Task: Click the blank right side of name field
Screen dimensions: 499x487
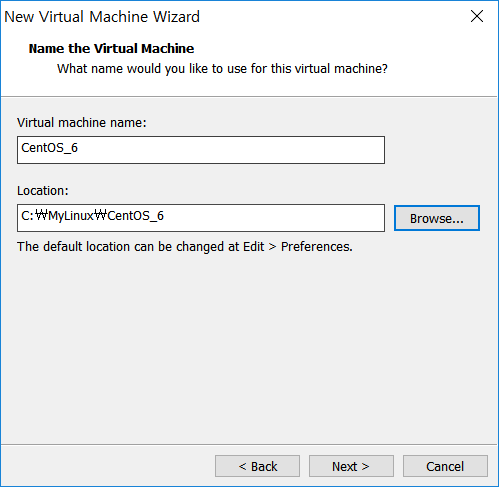Action: (x=300, y=150)
